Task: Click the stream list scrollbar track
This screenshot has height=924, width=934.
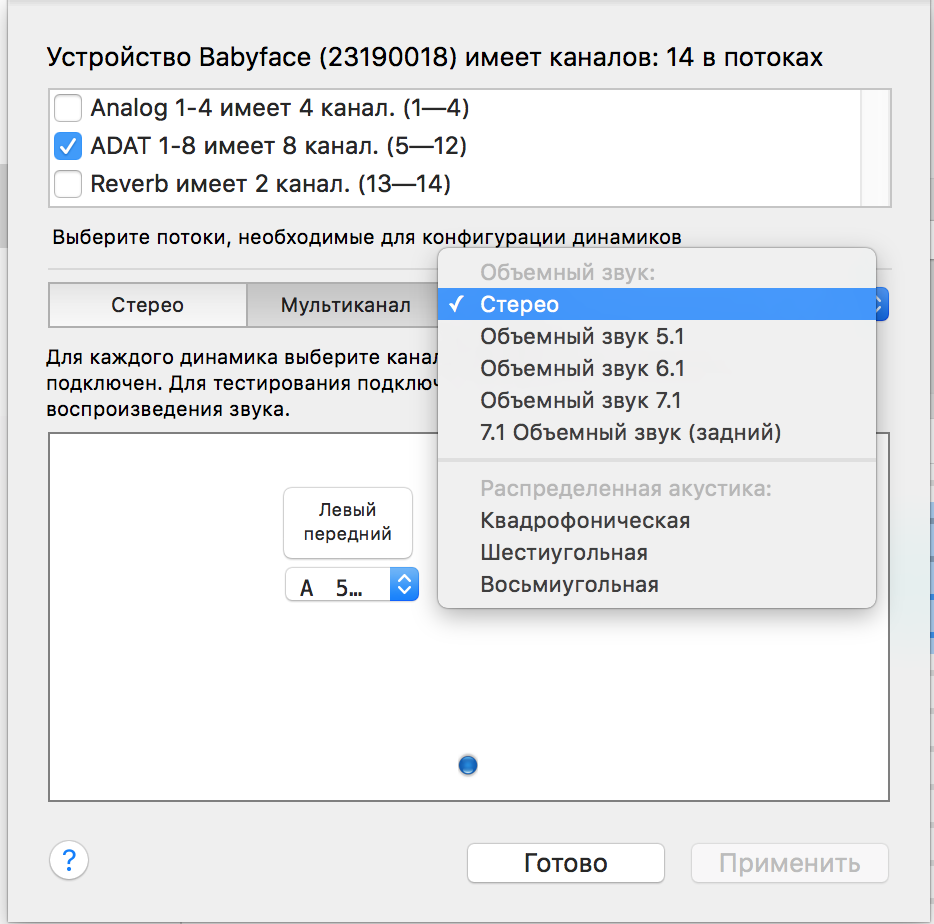Action: coord(876,148)
